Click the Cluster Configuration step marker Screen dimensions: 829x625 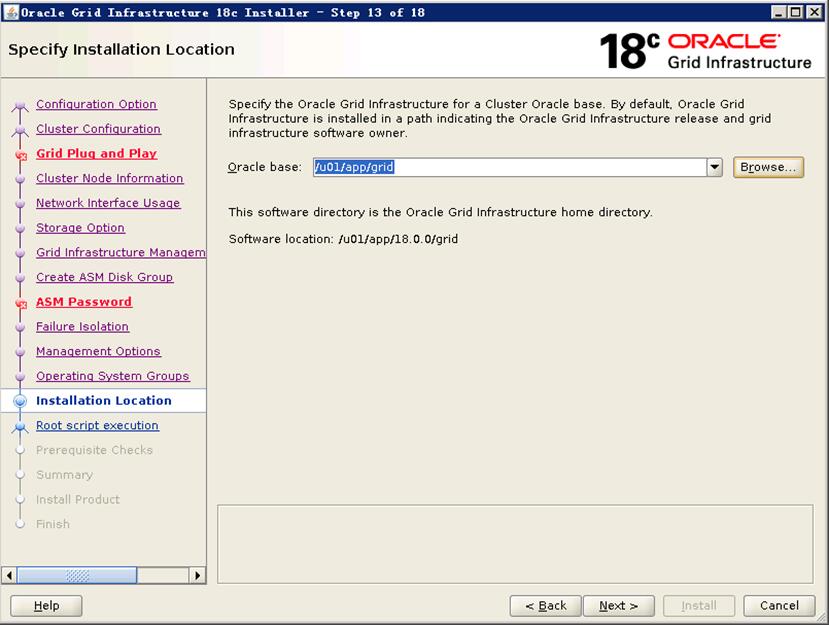(20, 130)
